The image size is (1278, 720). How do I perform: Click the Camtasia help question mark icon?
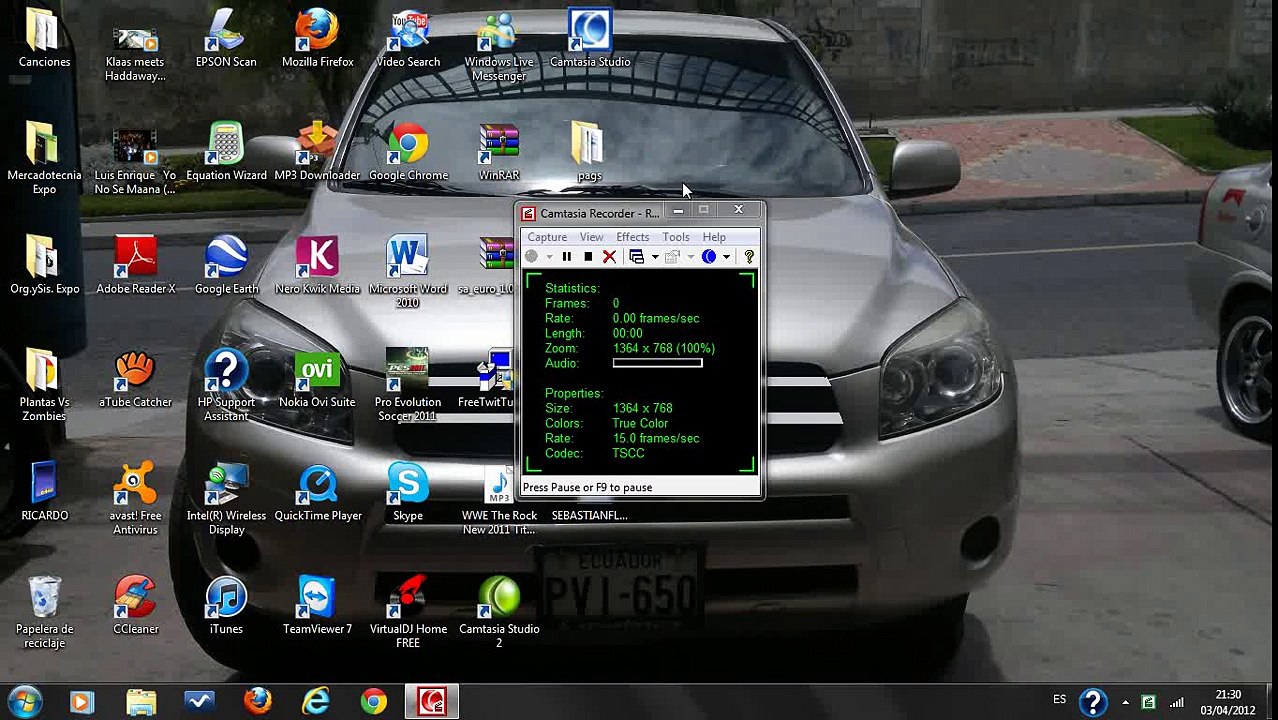[749, 257]
